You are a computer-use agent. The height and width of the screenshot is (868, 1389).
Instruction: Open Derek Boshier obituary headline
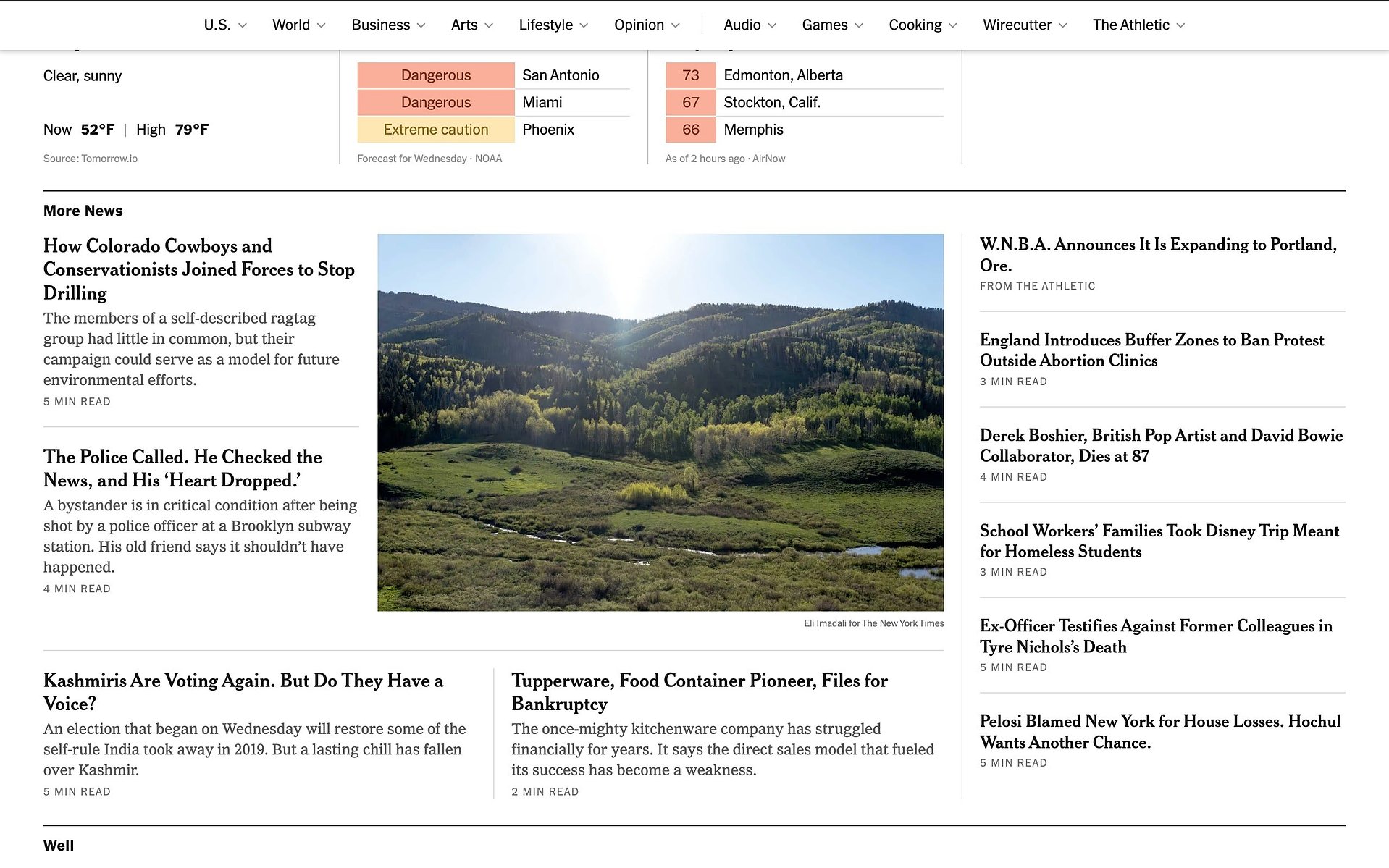pyautogui.click(x=1161, y=446)
